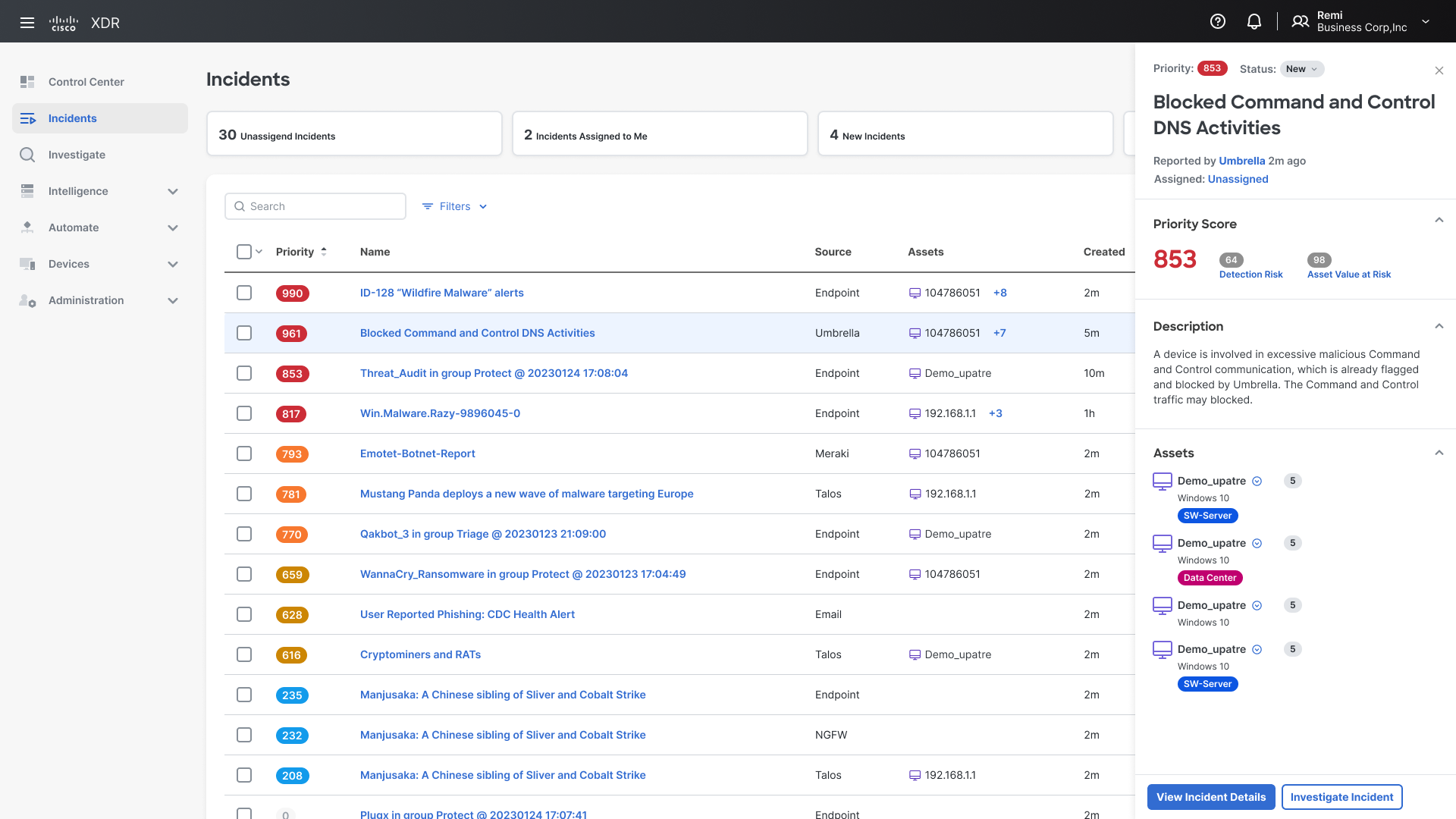Collapse the Assets section
The height and width of the screenshot is (819, 1456).
[x=1439, y=453]
